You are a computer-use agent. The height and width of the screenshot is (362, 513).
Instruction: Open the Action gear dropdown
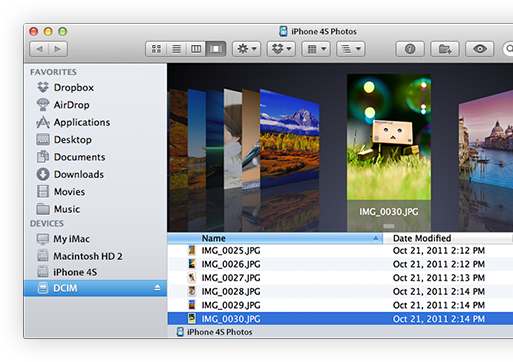click(x=246, y=49)
